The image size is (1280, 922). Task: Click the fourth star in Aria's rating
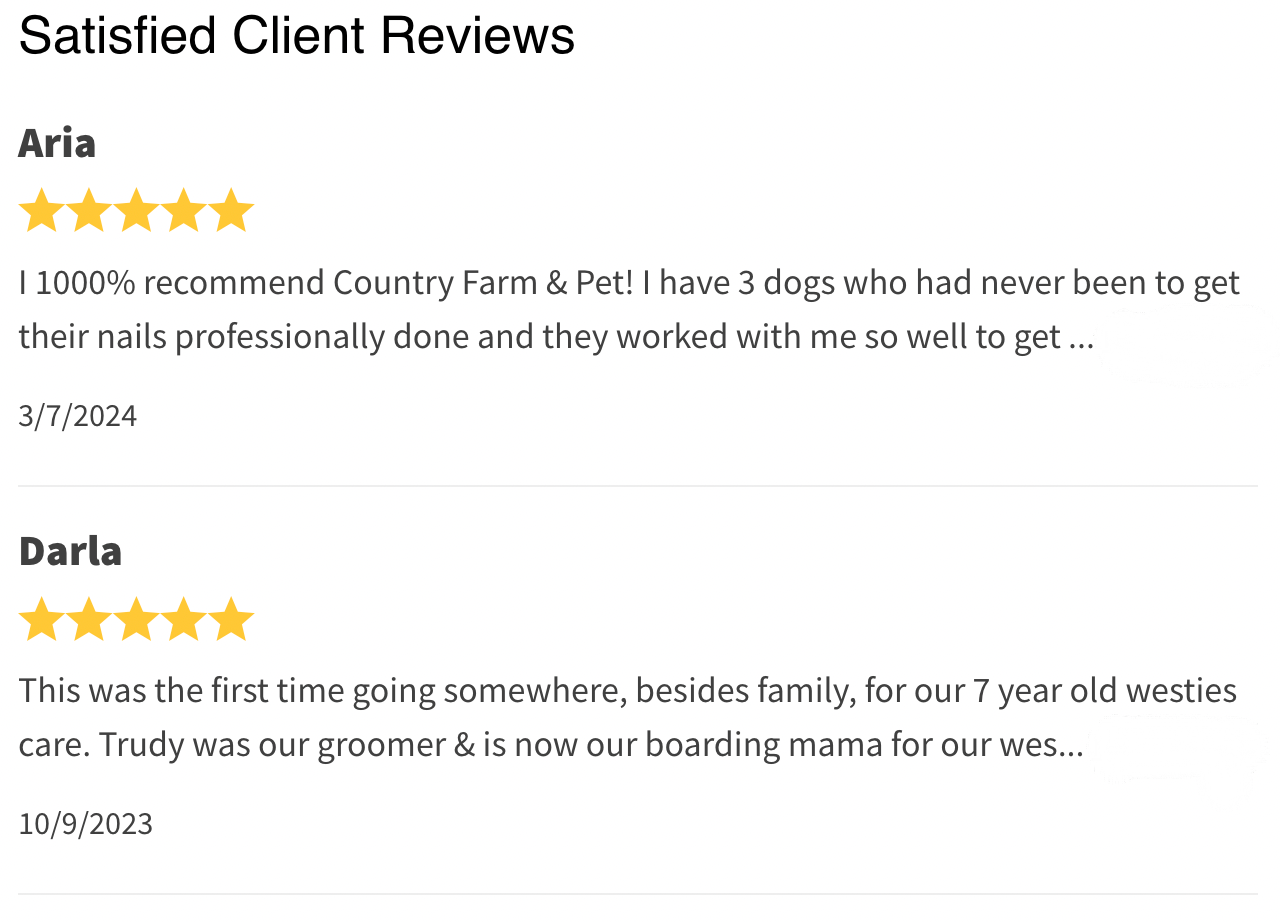click(x=184, y=211)
